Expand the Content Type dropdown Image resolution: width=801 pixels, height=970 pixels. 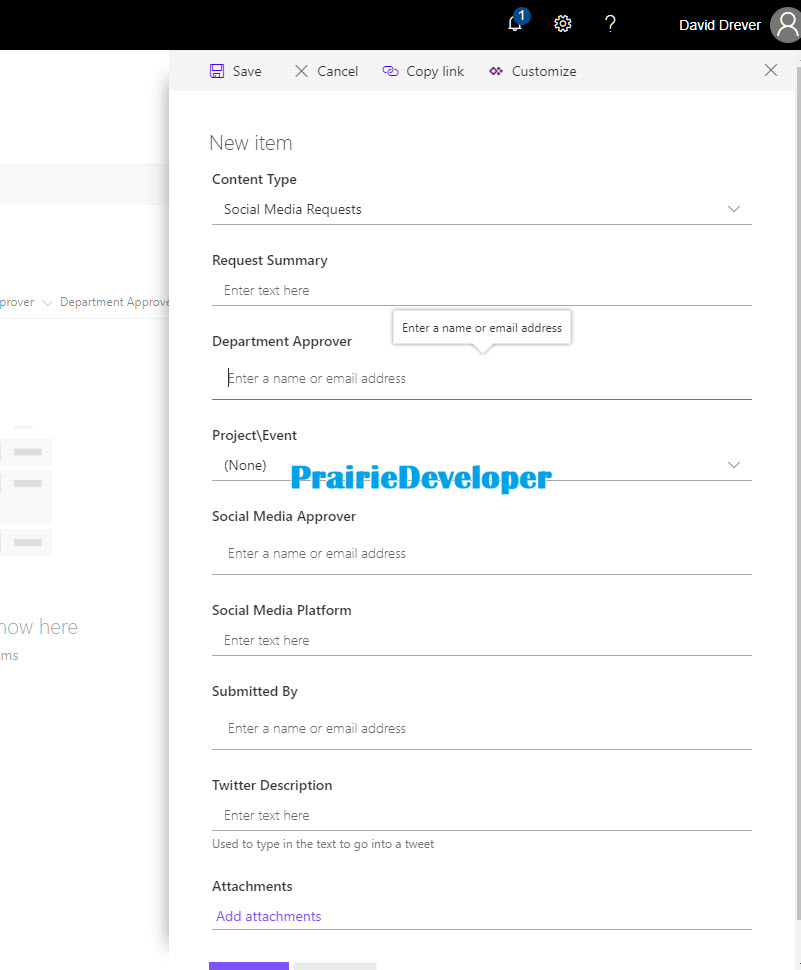click(482, 209)
